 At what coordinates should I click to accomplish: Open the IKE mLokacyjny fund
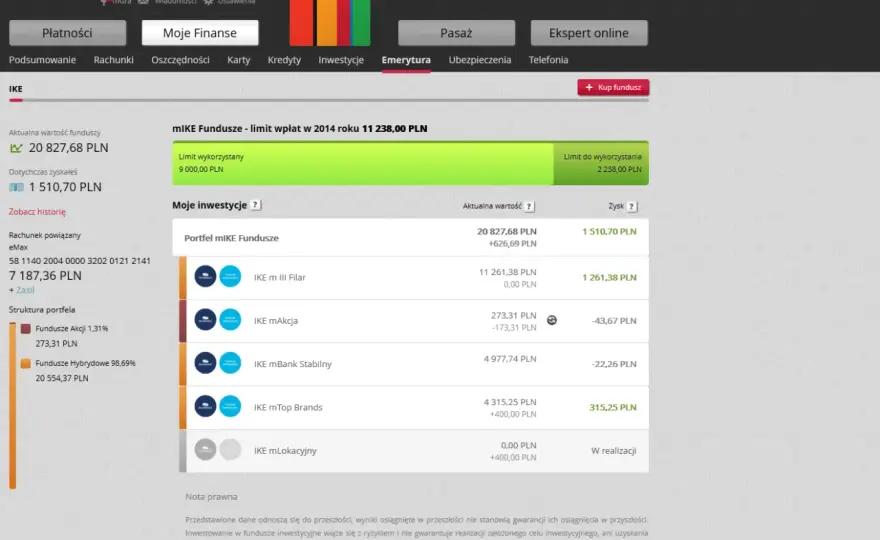click(x=414, y=451)
